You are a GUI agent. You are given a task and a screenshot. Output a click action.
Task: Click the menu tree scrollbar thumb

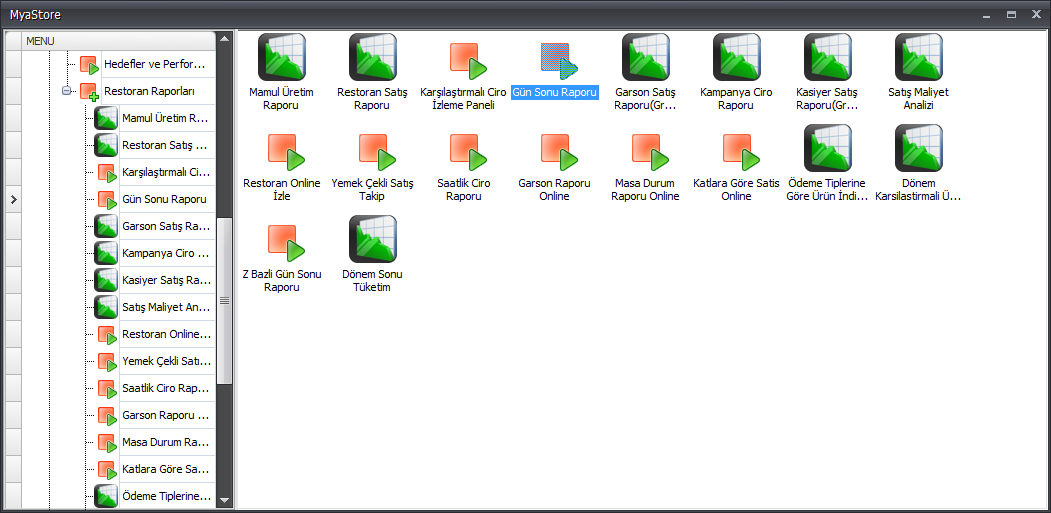(x=225, y=300)
